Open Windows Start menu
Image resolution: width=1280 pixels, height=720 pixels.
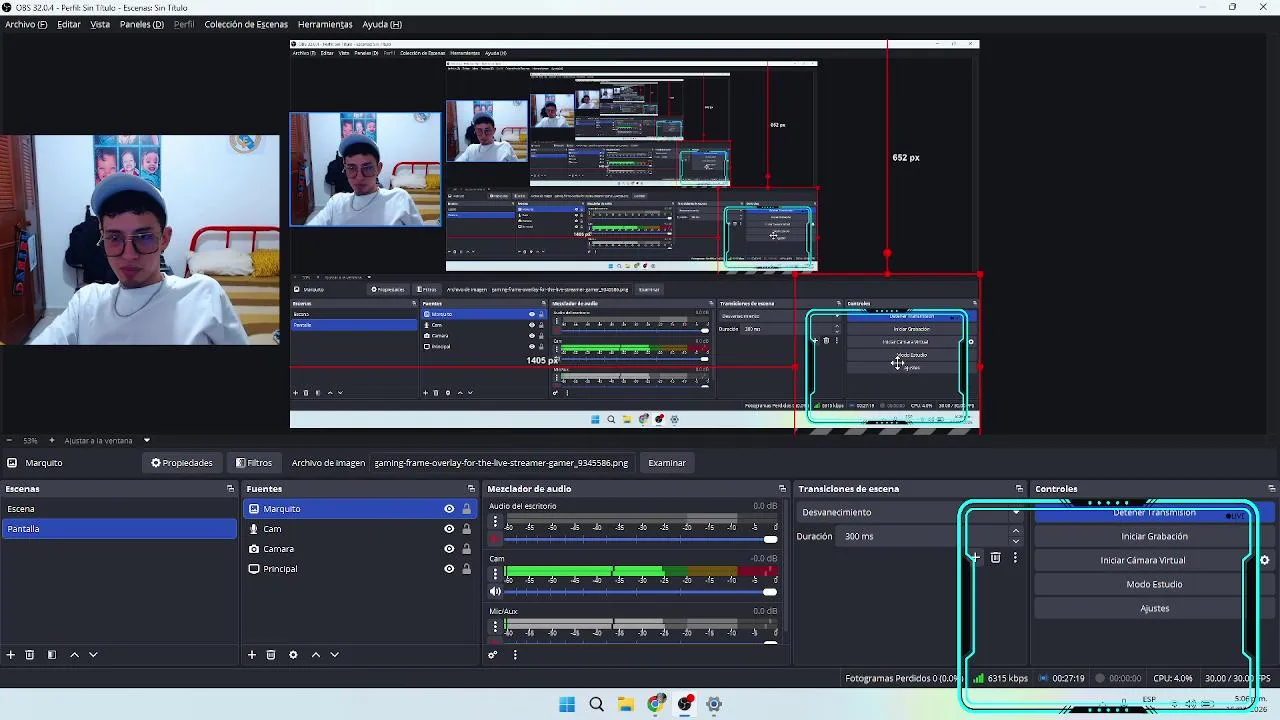[x=567, y=704]
